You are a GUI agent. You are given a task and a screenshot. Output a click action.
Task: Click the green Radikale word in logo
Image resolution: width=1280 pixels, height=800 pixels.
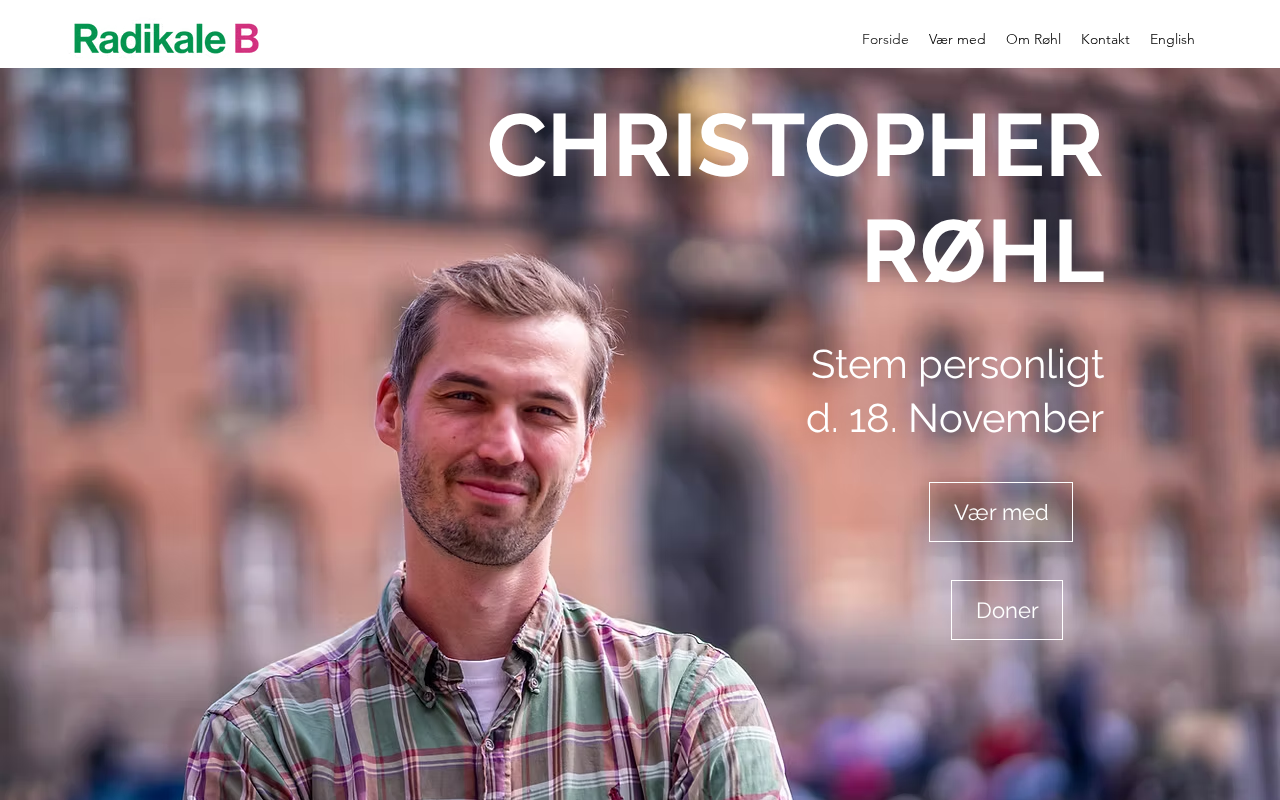[x=150, y=38]
